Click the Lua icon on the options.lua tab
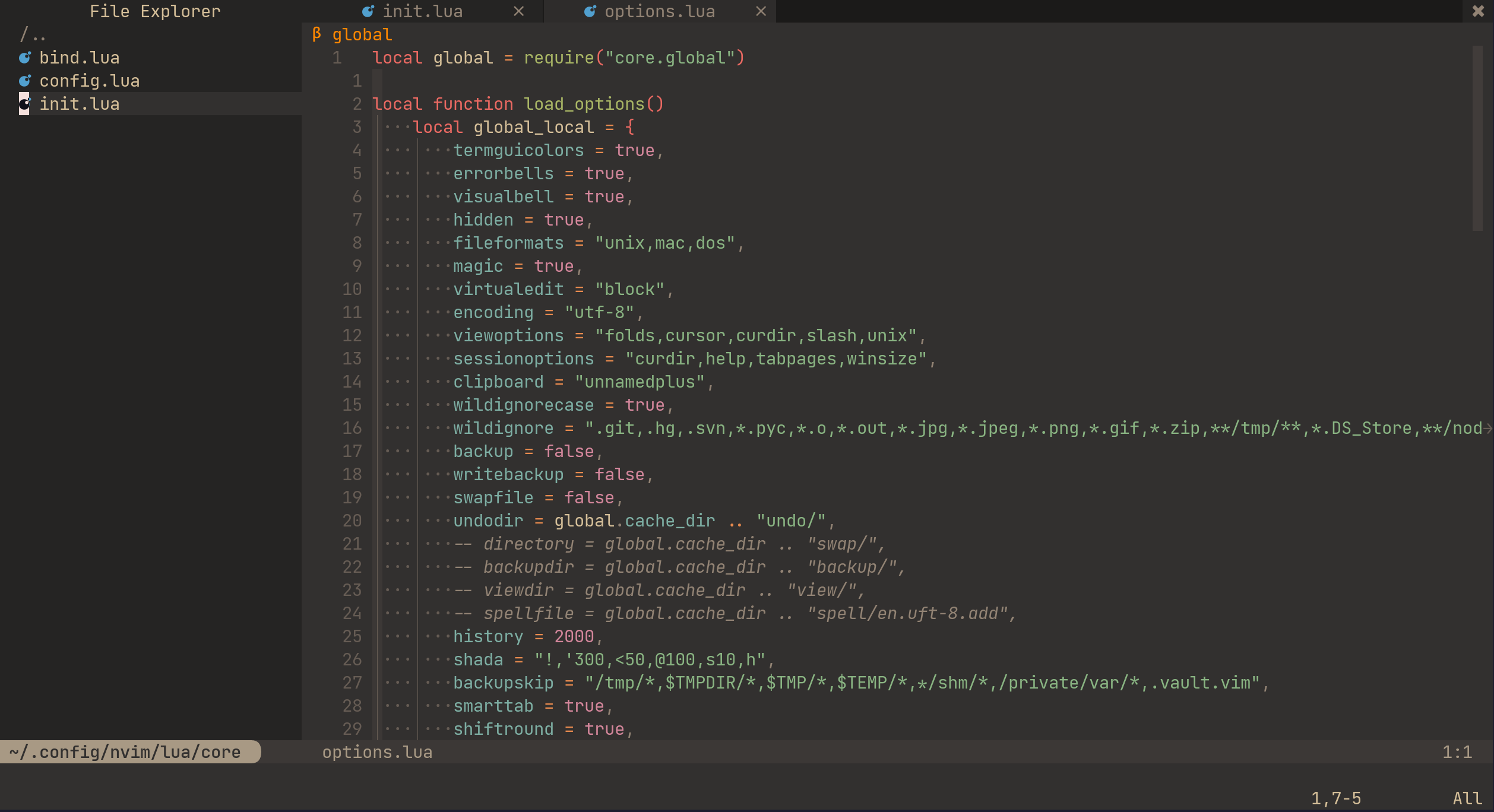This screenshot has width=1494, height=812. coord(590,11)
